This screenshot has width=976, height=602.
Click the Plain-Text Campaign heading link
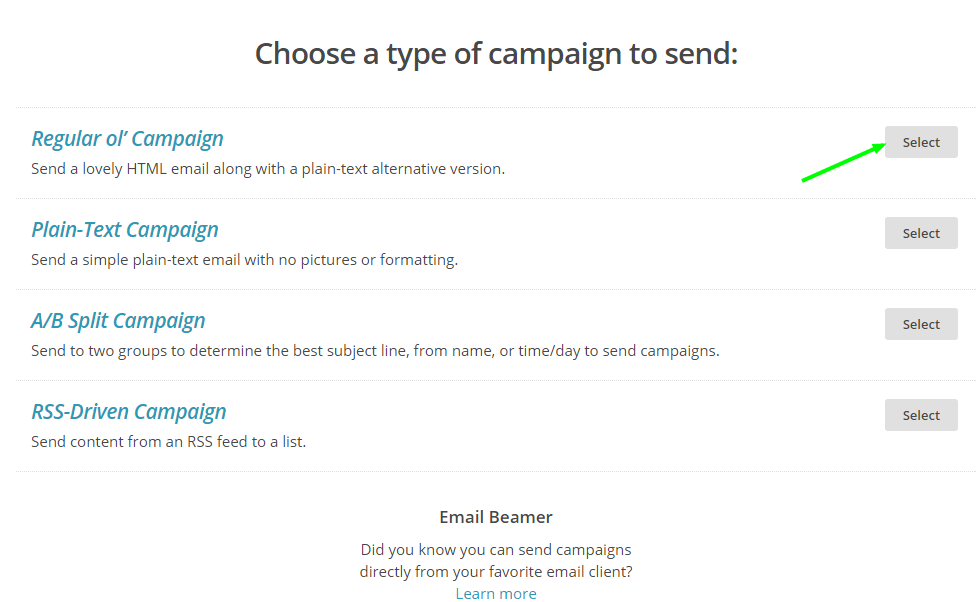(125, 230)
